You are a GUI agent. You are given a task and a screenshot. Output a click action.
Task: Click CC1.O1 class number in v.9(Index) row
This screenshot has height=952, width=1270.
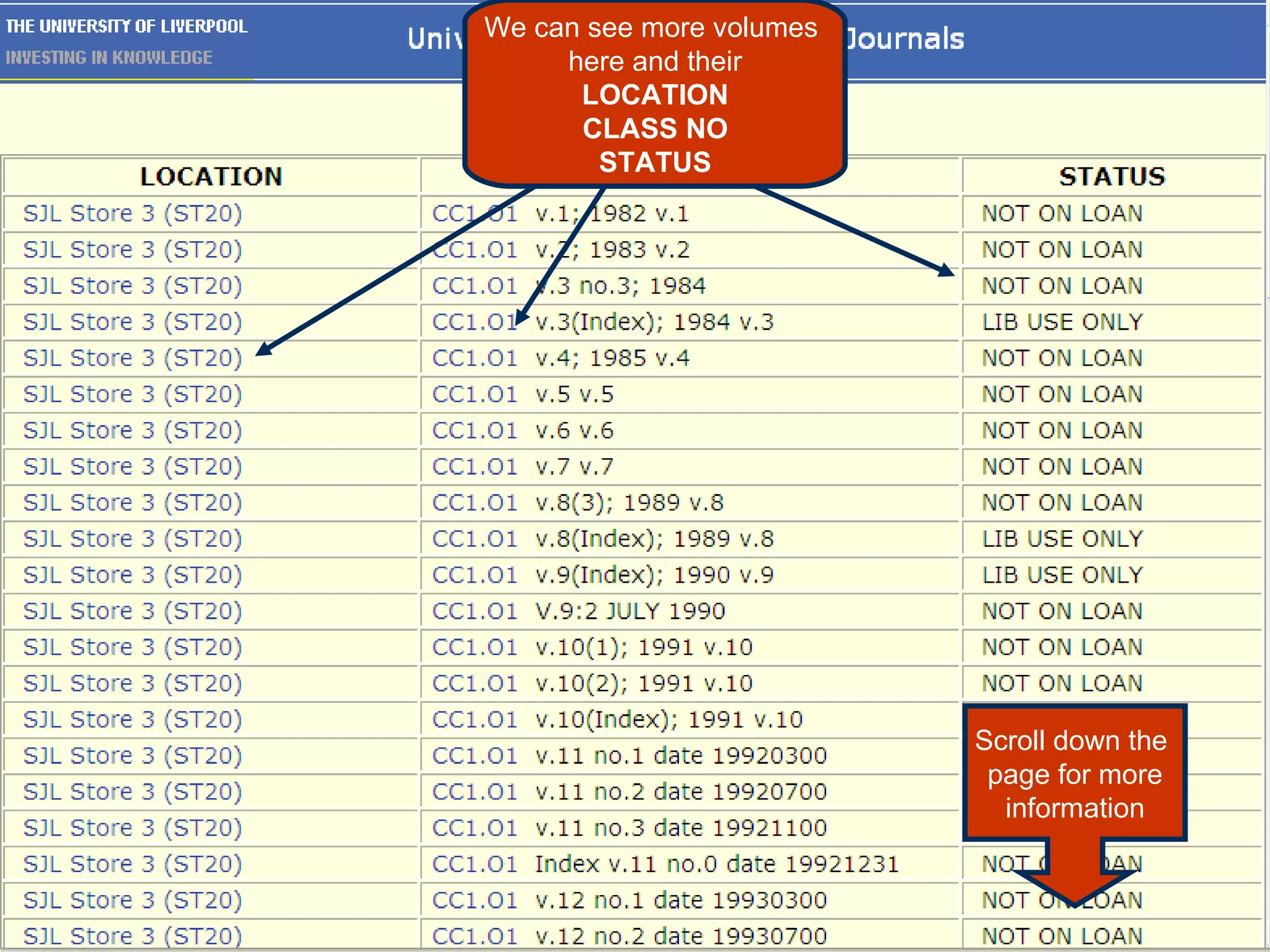[x=474, y=575]
